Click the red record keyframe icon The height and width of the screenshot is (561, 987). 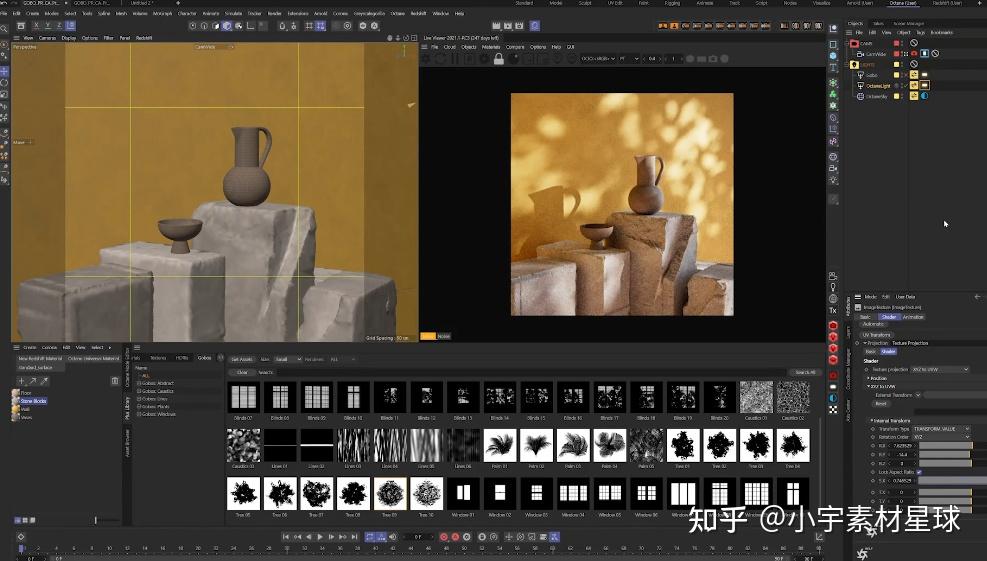[x=444, y=537]
